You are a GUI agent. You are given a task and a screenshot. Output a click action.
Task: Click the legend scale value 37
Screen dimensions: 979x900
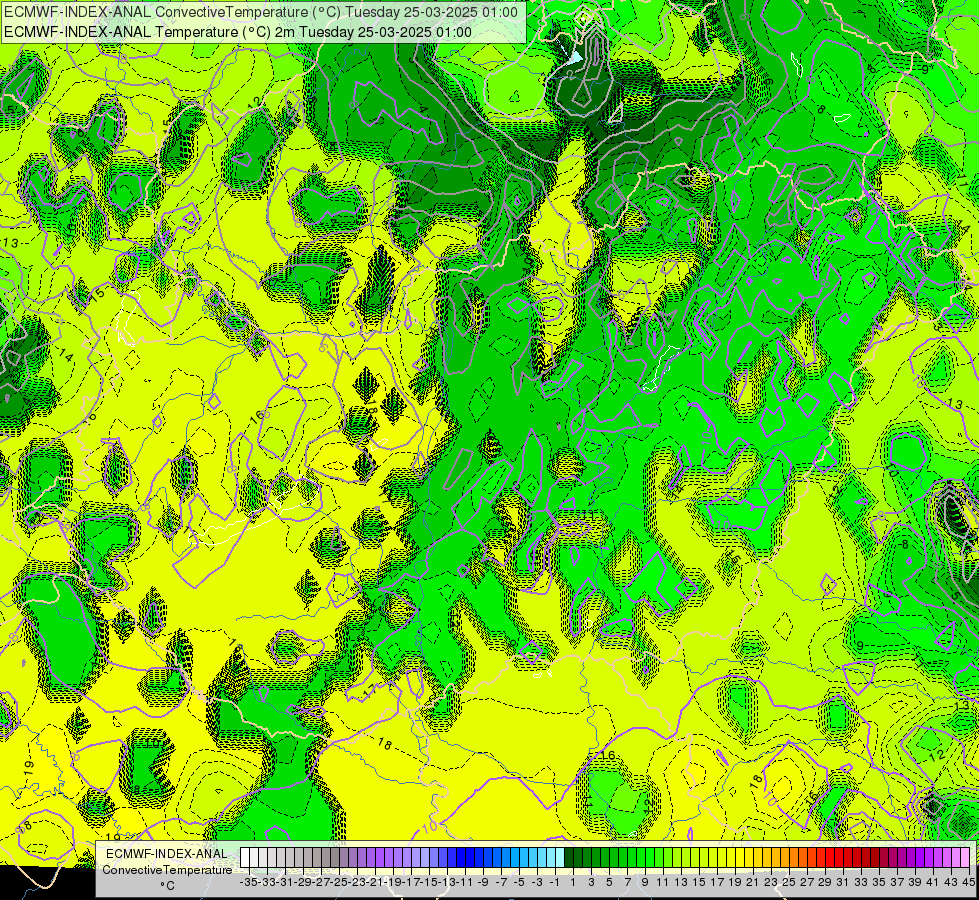click(897, 882)
